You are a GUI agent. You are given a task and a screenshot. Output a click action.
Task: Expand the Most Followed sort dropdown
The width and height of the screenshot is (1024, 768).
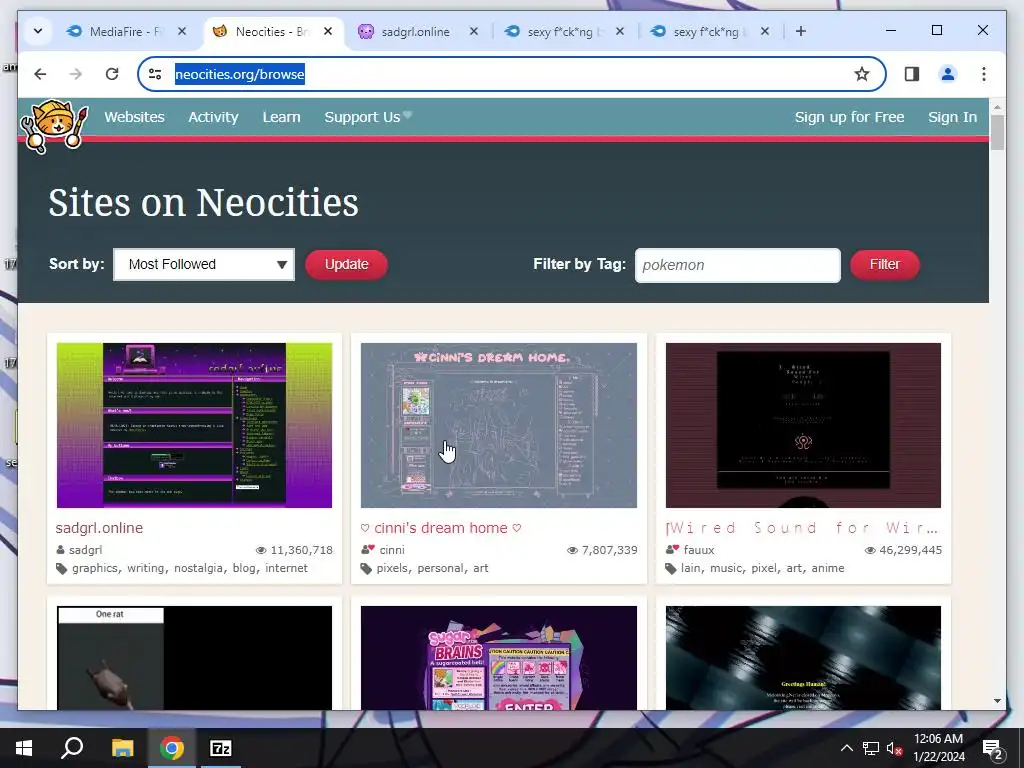(204, 264)
